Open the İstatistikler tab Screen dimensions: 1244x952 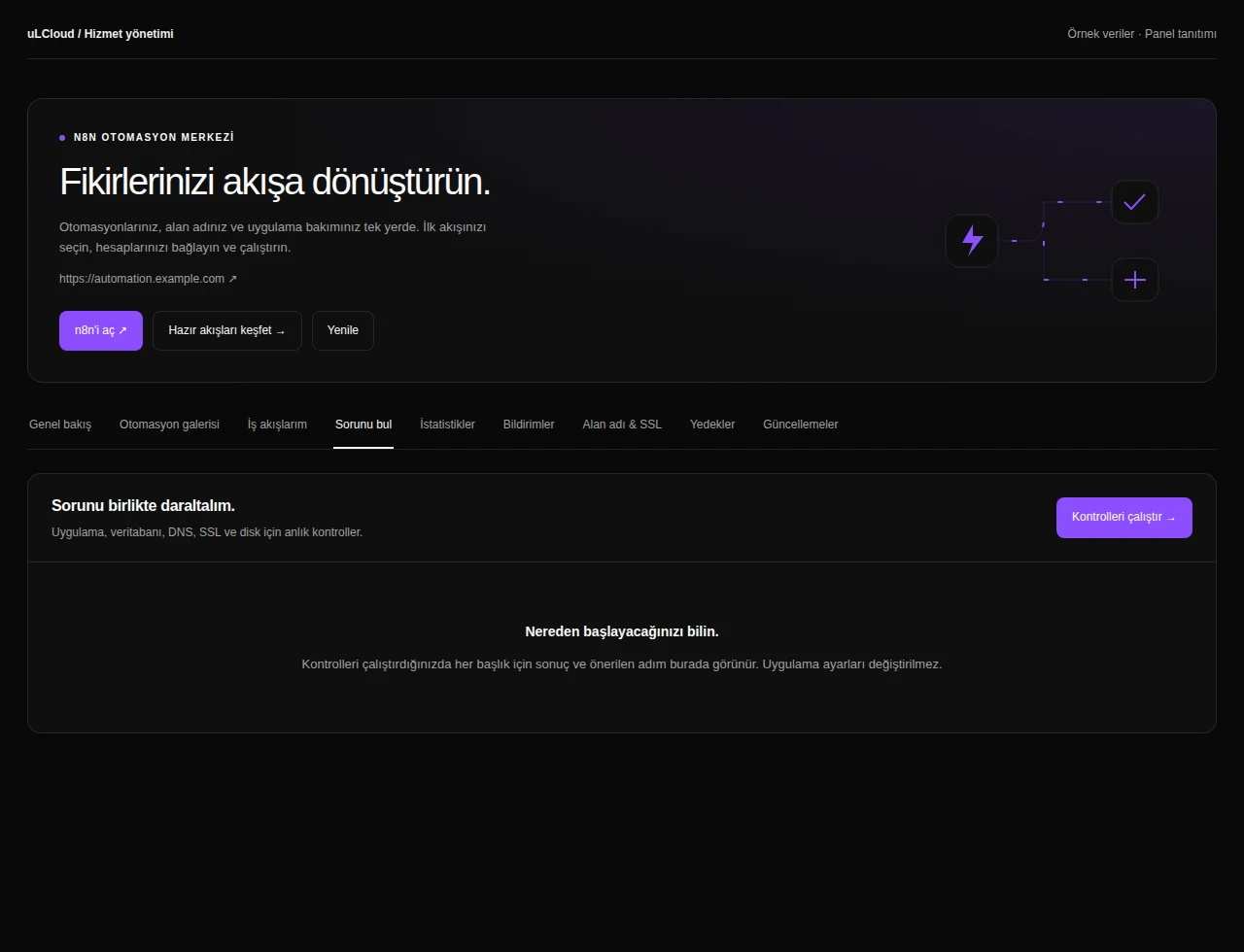click(x=447, y=425)
